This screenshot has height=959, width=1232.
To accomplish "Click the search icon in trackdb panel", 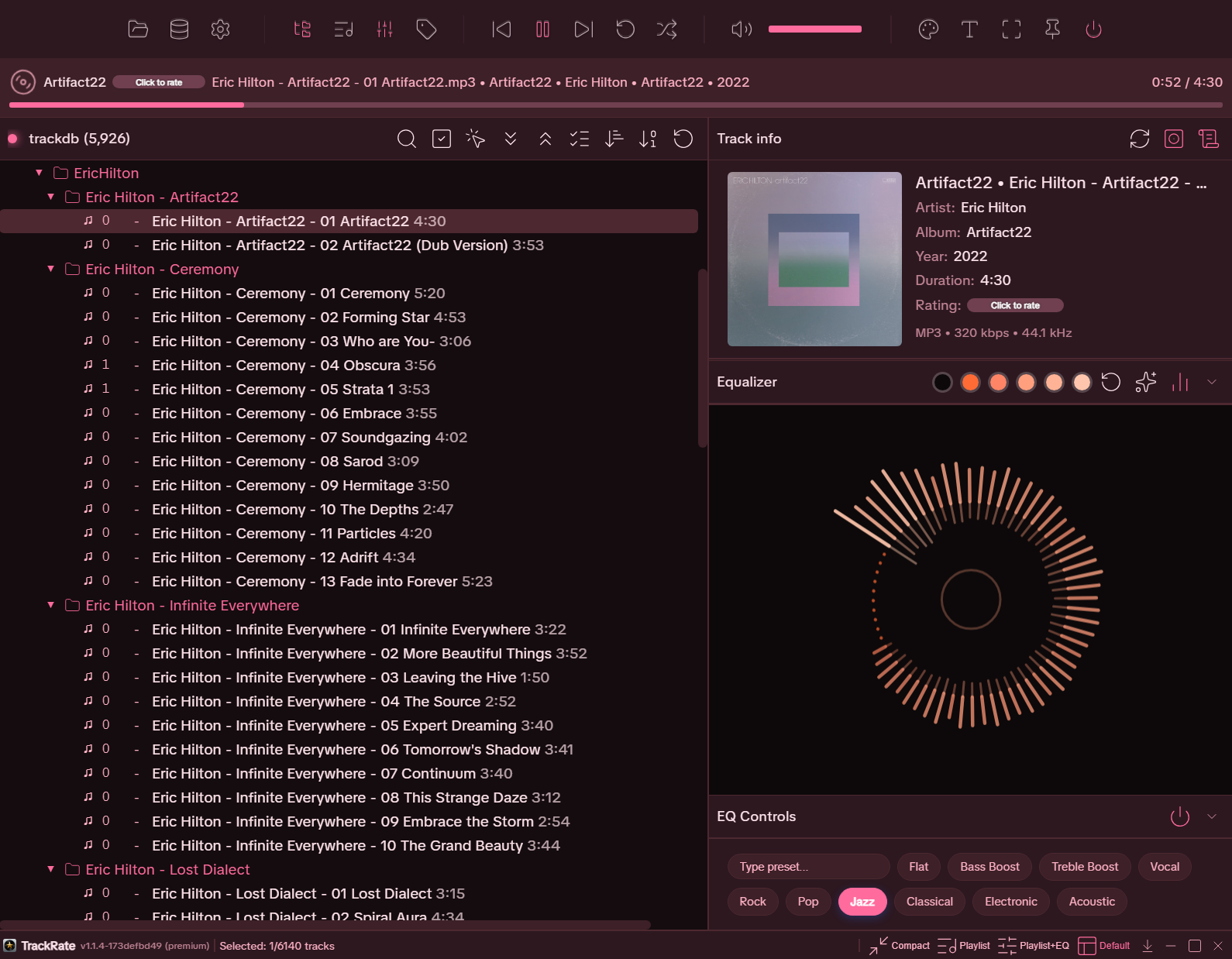I will 406,139.
